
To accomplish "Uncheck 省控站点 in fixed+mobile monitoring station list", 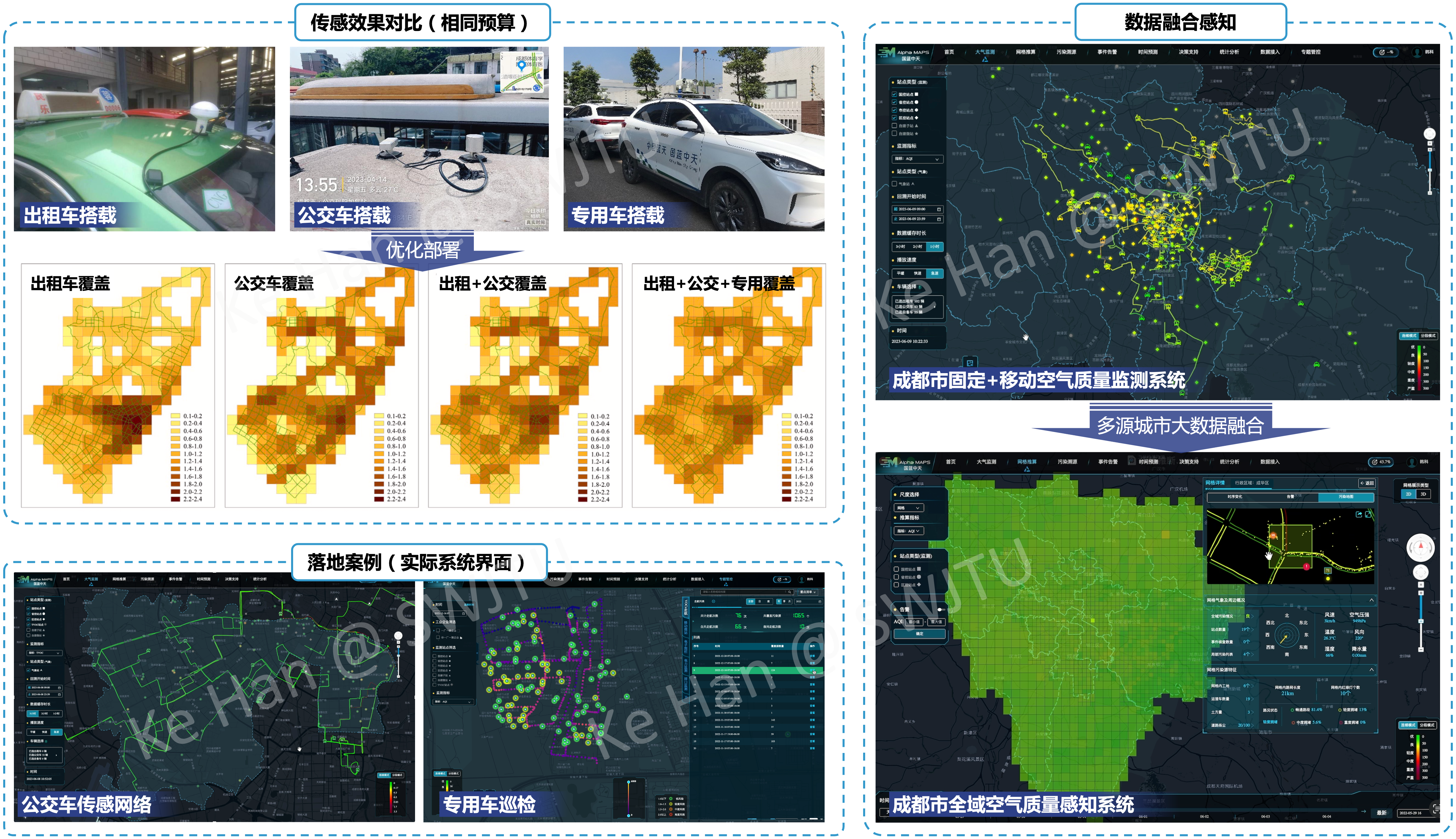I will point(894,103).
